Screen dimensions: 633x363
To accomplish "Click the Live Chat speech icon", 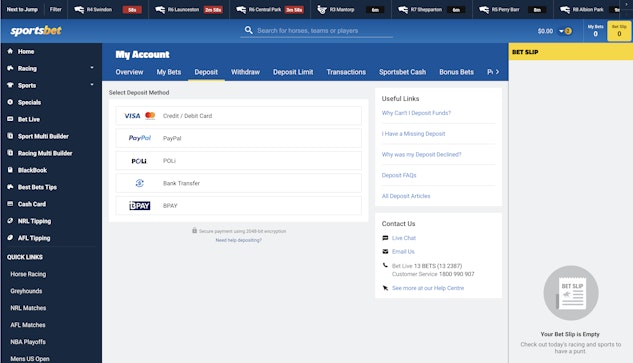I will point(385,238).
